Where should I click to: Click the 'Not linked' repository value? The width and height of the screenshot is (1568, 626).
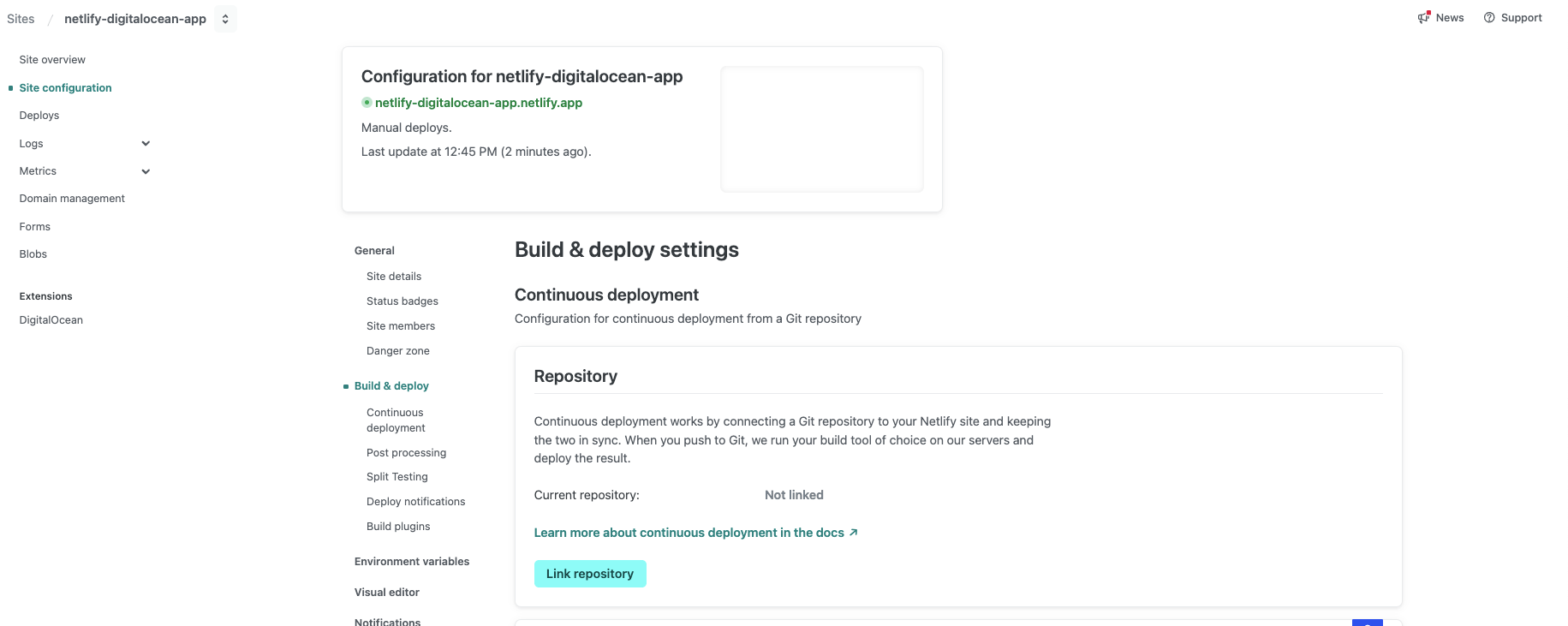coord(794,495)
